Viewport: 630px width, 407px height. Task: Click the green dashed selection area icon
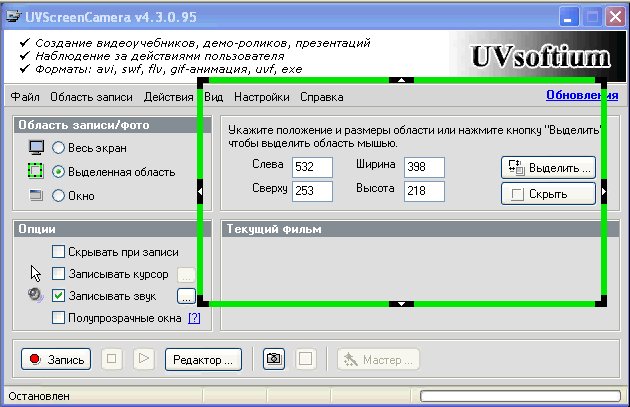tap(35, 171)
